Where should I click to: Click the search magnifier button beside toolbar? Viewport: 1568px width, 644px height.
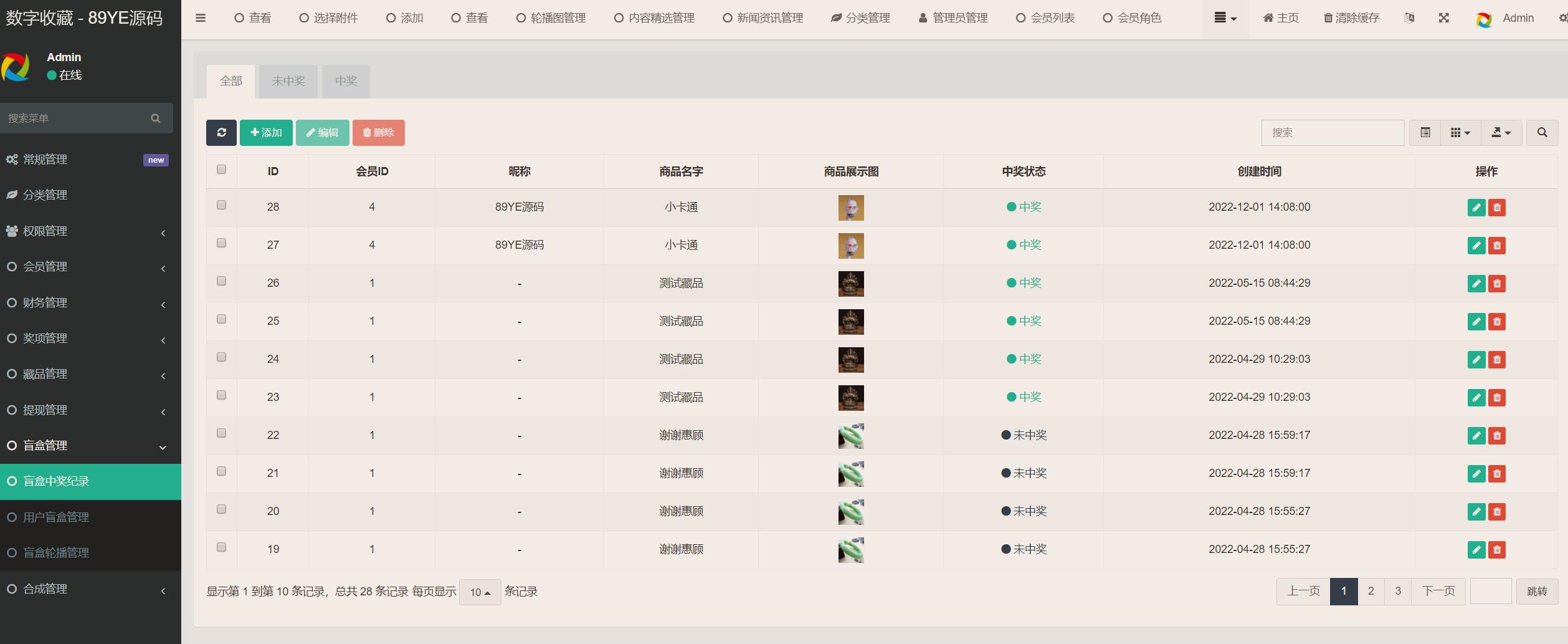pyautogui.click(x=1542, y=133)
